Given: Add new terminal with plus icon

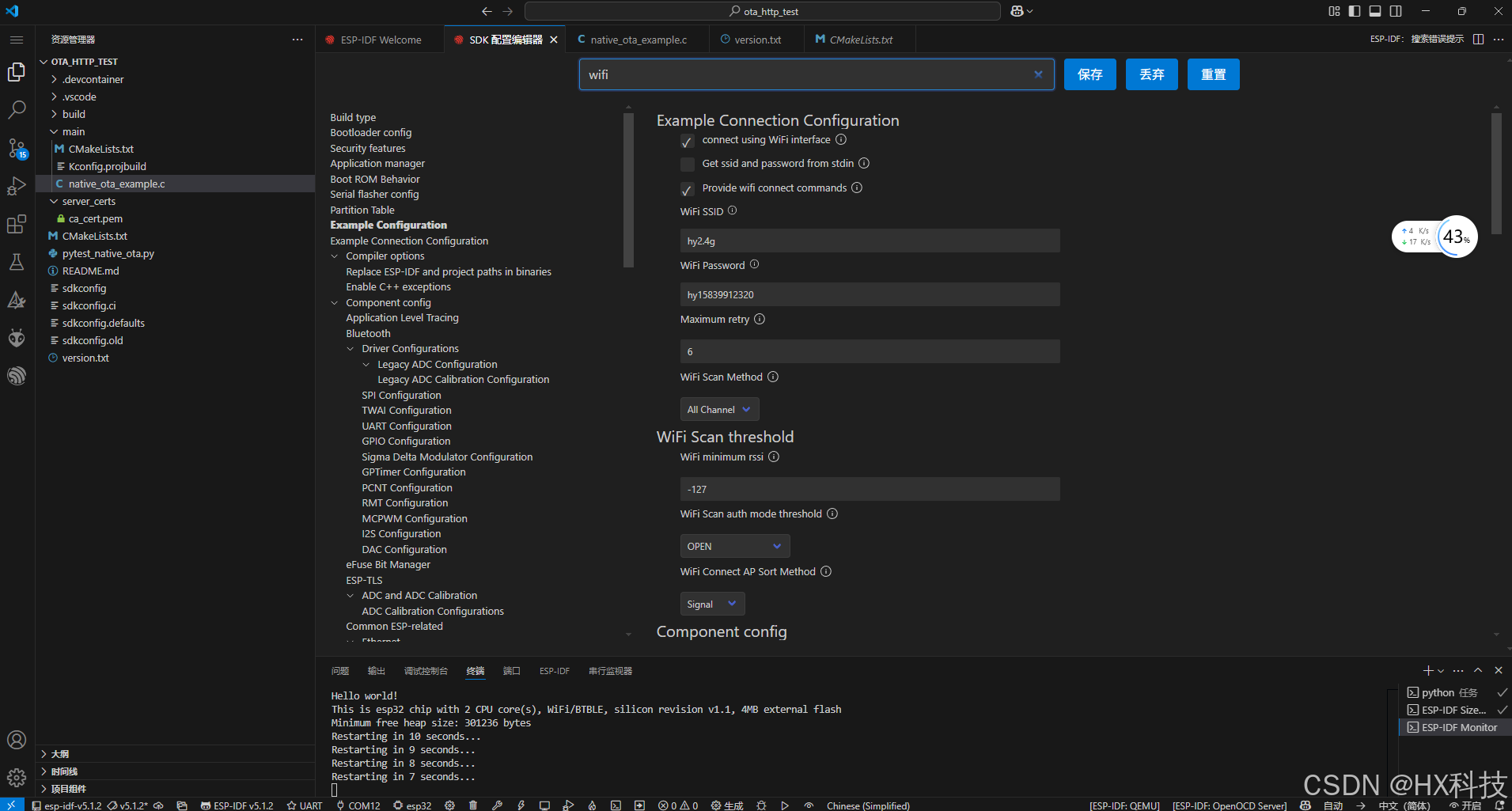Looking at the screenshot, I should tap(1428, 670).
